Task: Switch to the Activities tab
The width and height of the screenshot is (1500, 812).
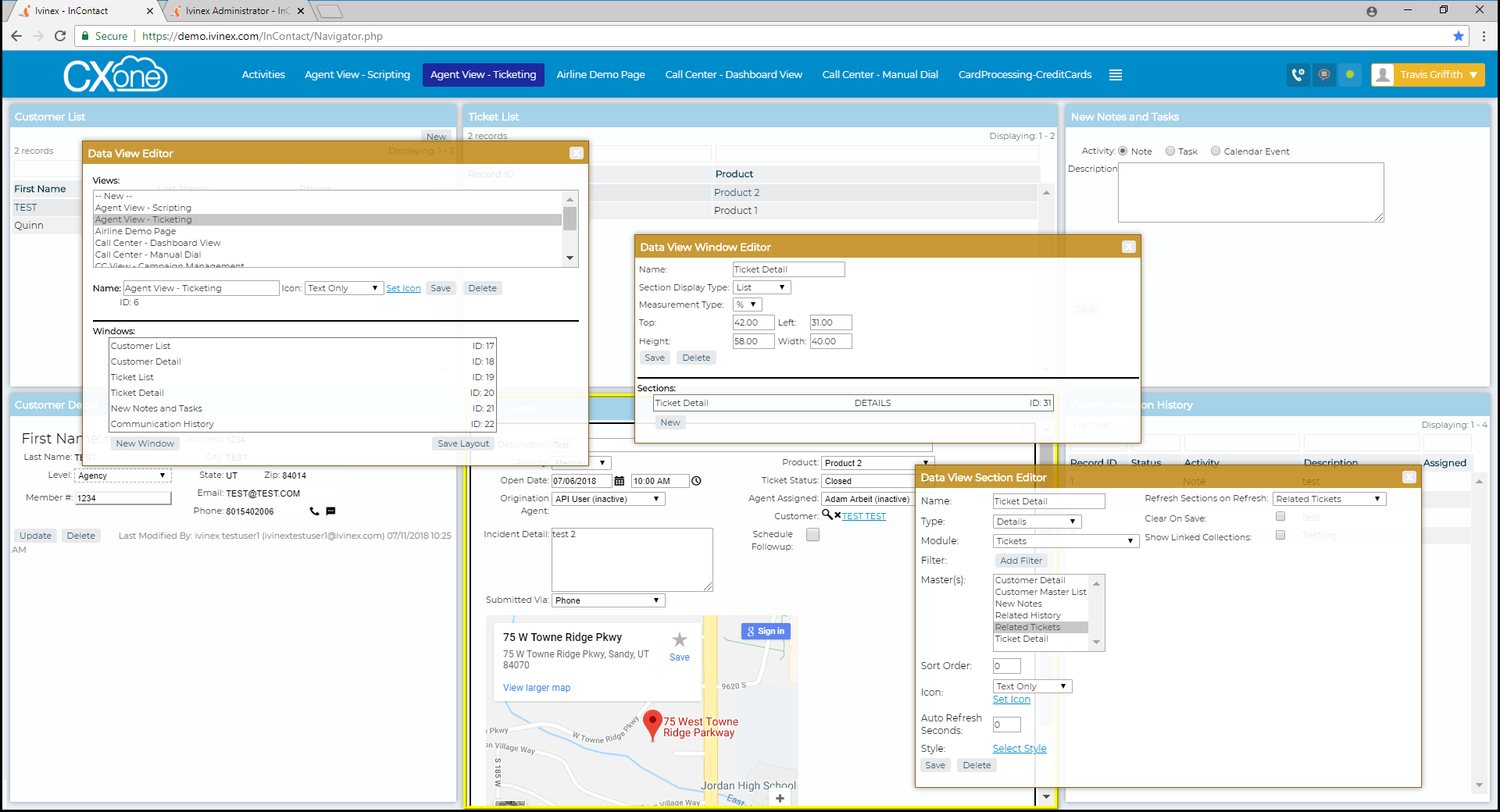Action: (x=263, y=75)
